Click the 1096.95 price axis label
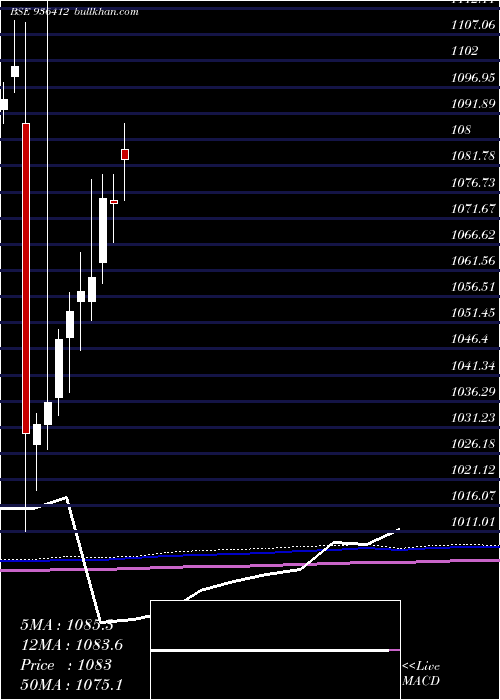Viewport: 500px width, 700px height. (473, 78)
